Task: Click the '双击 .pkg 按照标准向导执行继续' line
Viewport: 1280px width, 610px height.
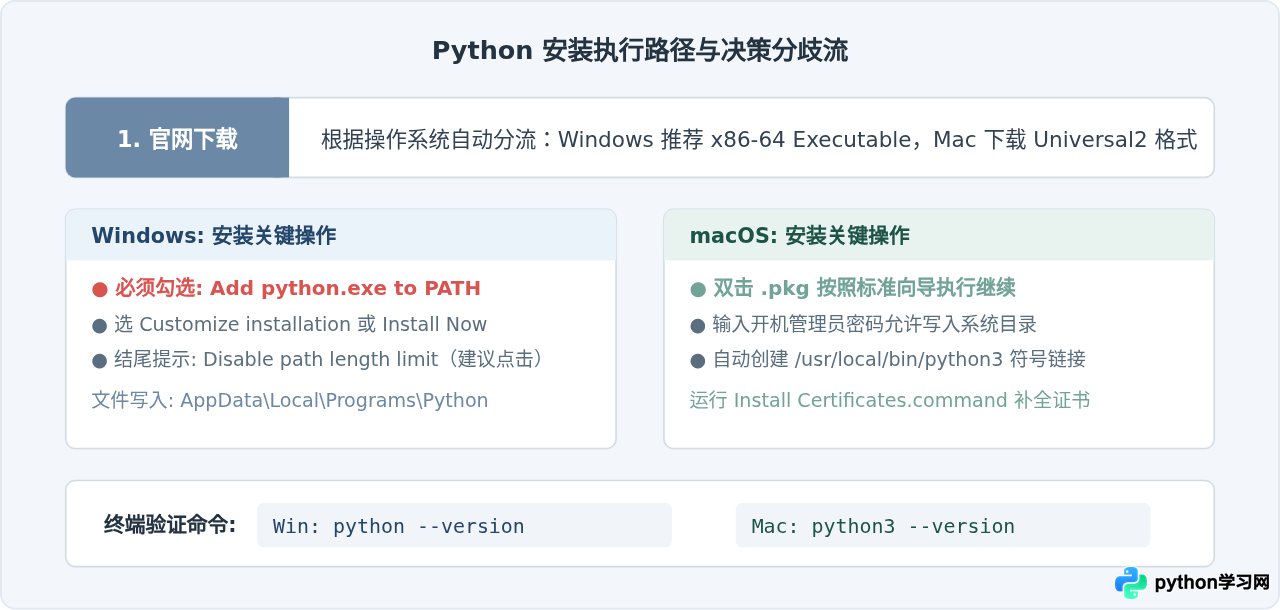Action: 852,289
